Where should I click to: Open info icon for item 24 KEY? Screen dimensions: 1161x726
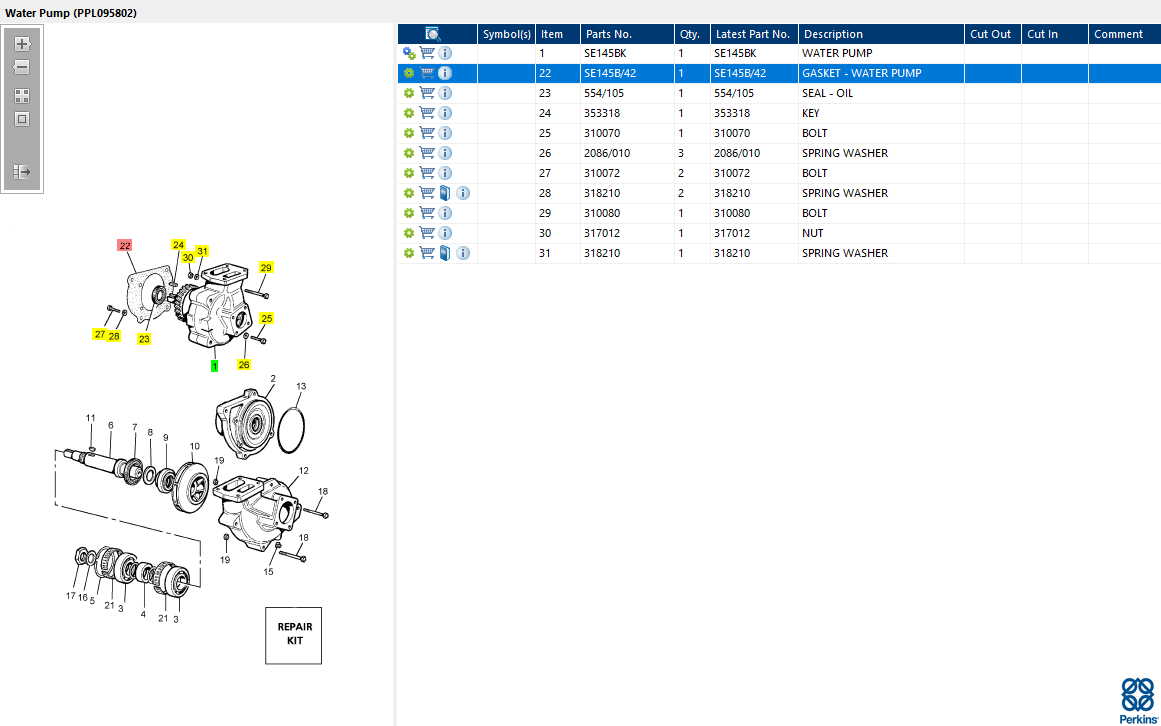click(x=445, y=113)
